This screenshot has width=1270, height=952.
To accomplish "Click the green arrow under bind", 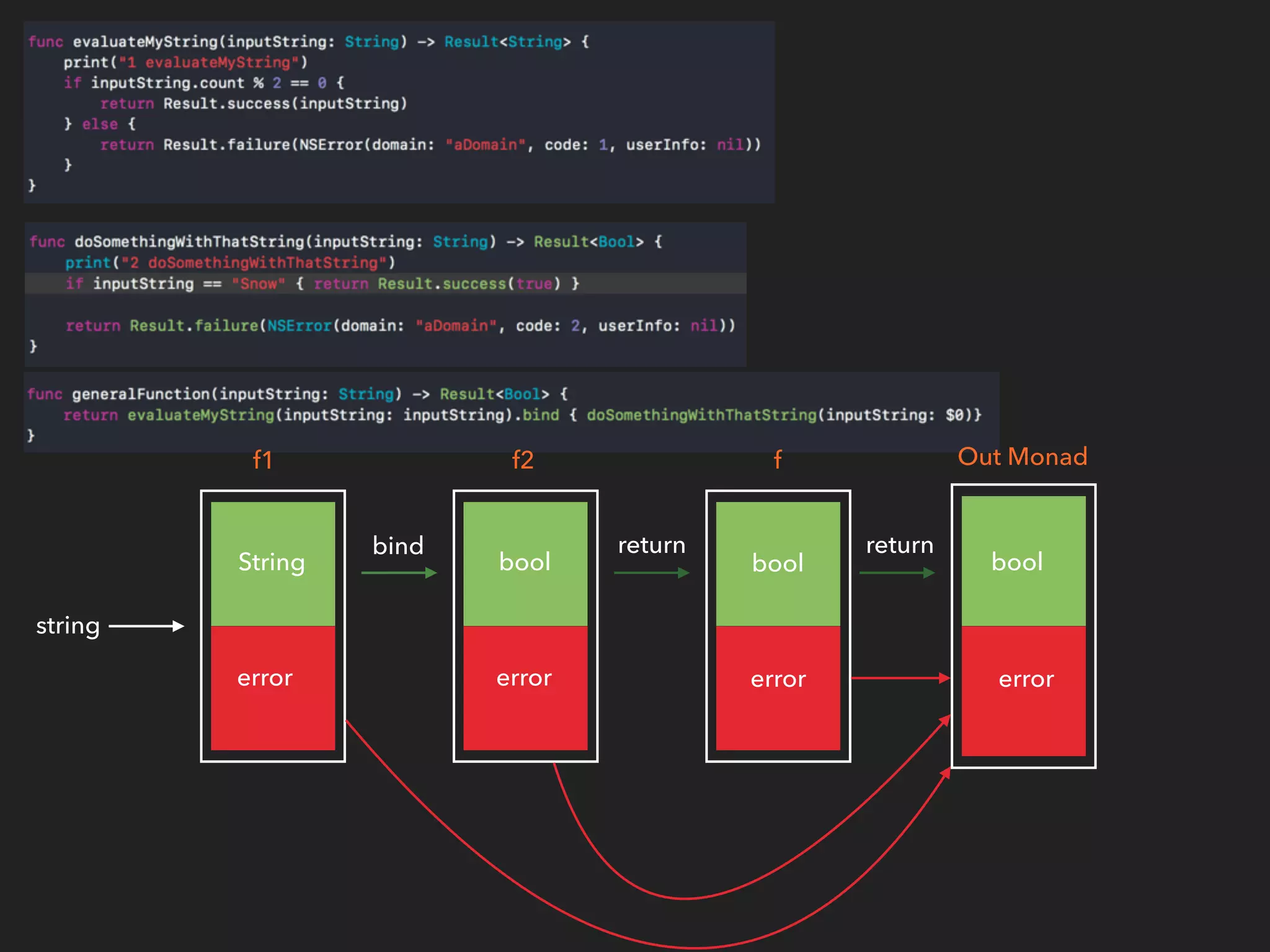I will click(x=399, y=573).
